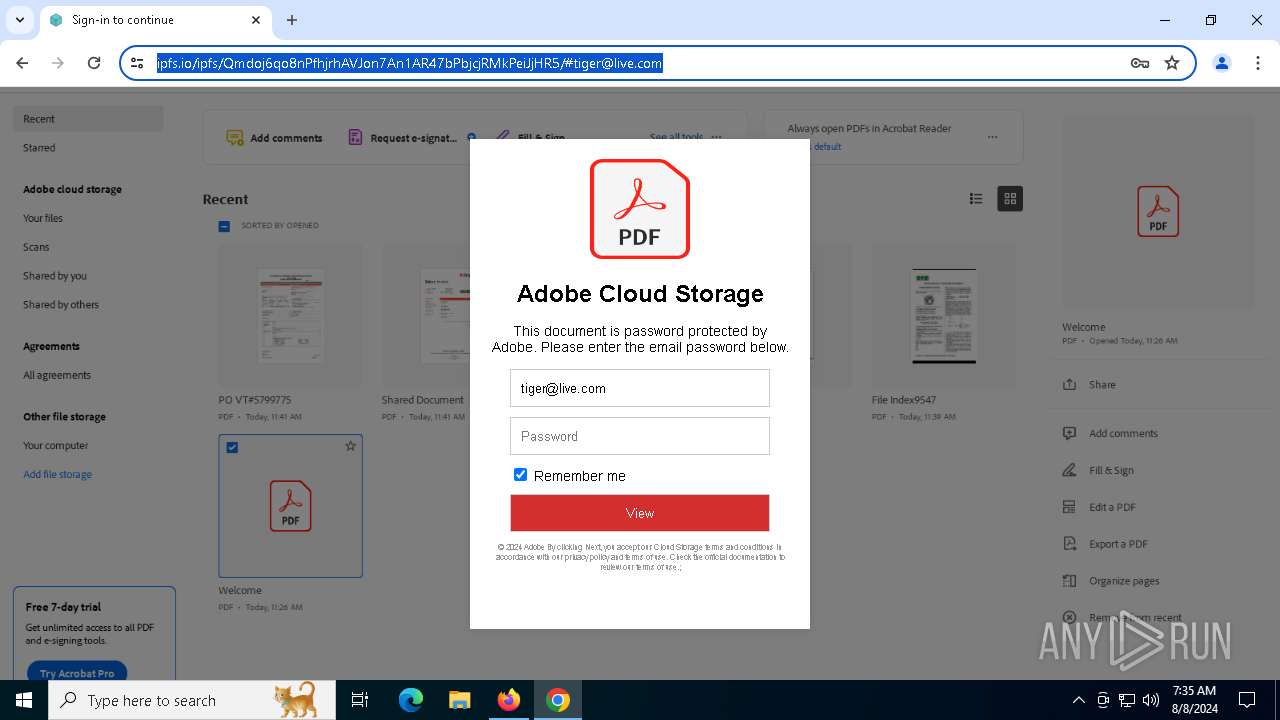
Task: Click the Try Acrobat Pro button
Action: [77, 672]
